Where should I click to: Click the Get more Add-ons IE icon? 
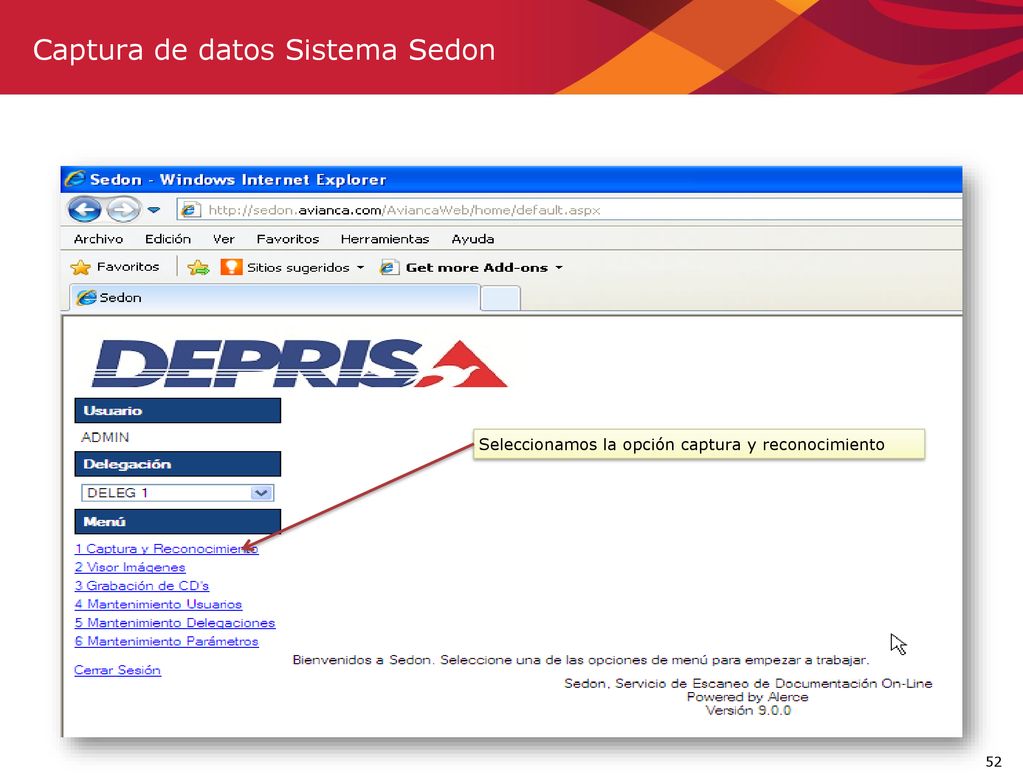pyautogui.click(x=389, y=268)
